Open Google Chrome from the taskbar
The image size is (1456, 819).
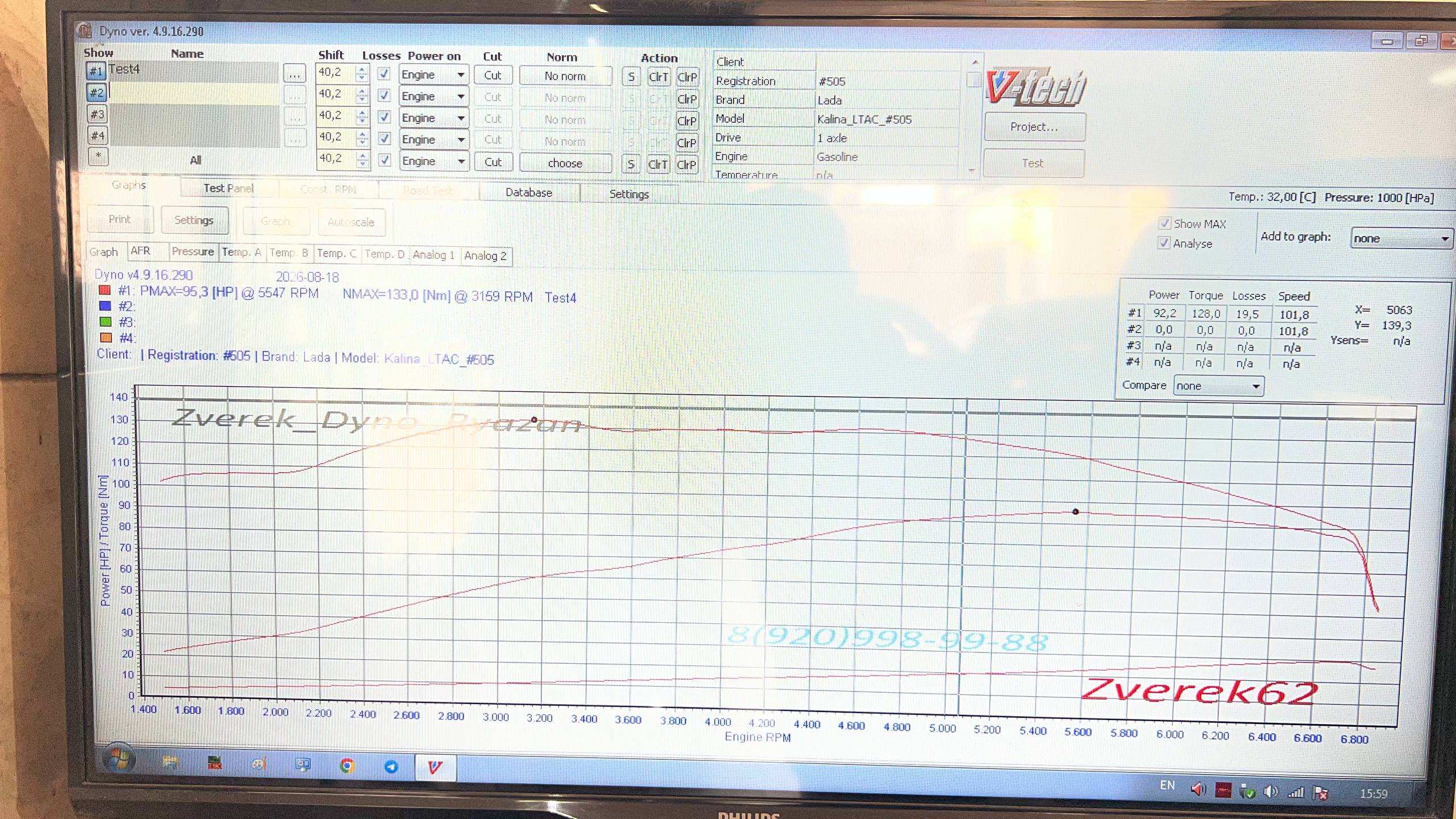(346, 766)
